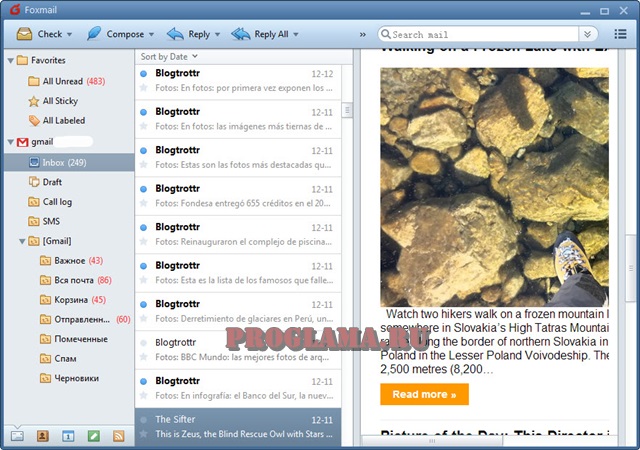Open the calendar icon in bottom bar
This screenshot has height=450, width=640.
pos(68,436)
